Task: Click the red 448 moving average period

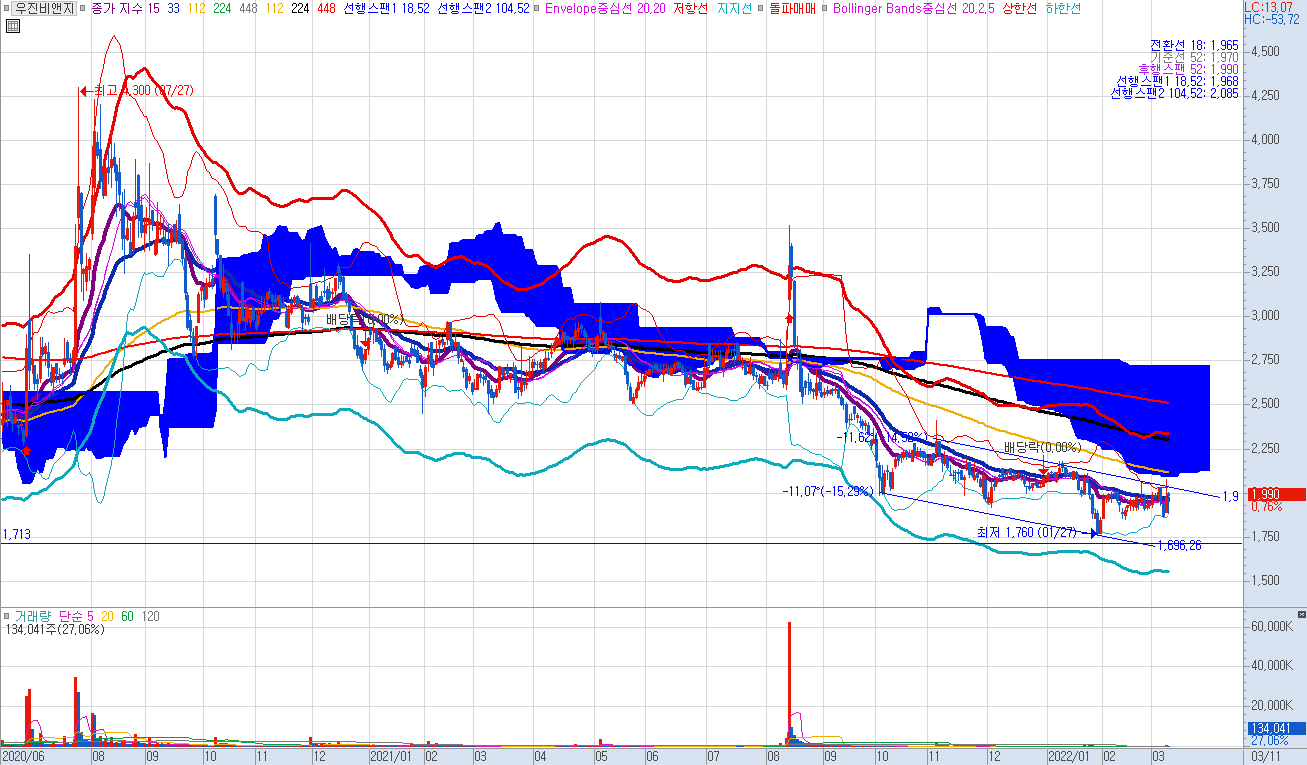Action: [x=326, y=8]
